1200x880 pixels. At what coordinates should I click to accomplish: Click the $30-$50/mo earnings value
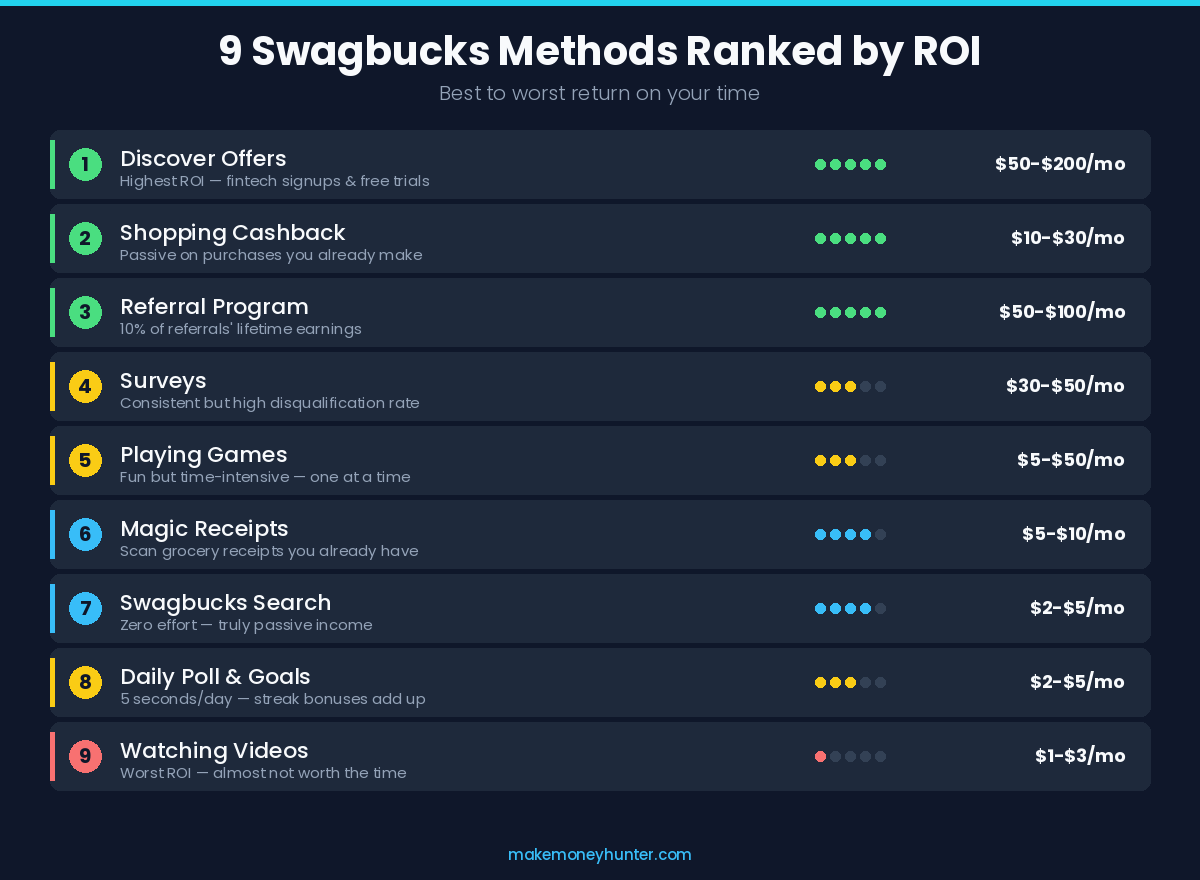click(x=1066, y=386)
